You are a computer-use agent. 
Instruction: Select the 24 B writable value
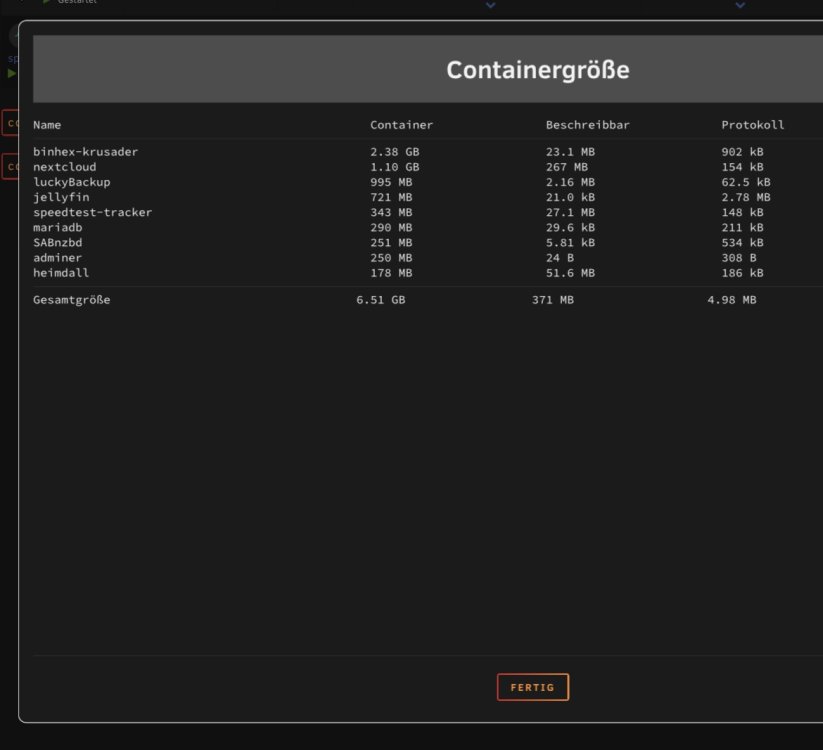click(x=560, y=258)
